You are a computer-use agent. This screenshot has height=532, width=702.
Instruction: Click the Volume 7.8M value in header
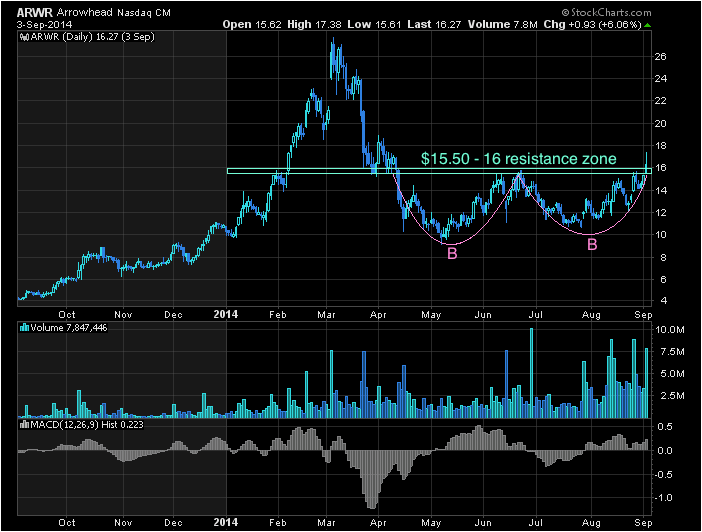click(502, 25)
